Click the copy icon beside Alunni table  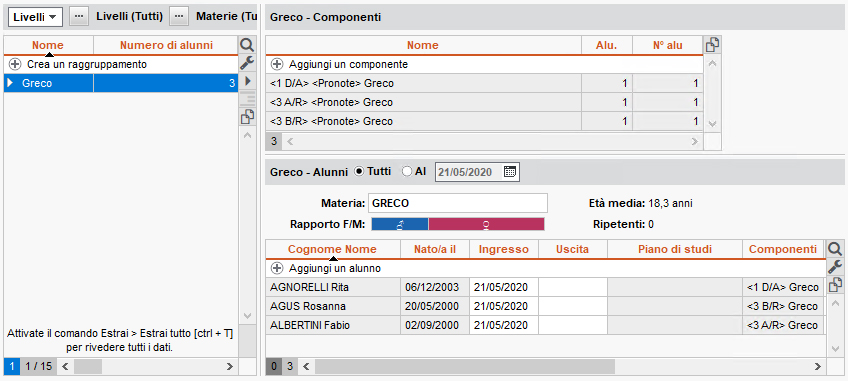point(835,284)
